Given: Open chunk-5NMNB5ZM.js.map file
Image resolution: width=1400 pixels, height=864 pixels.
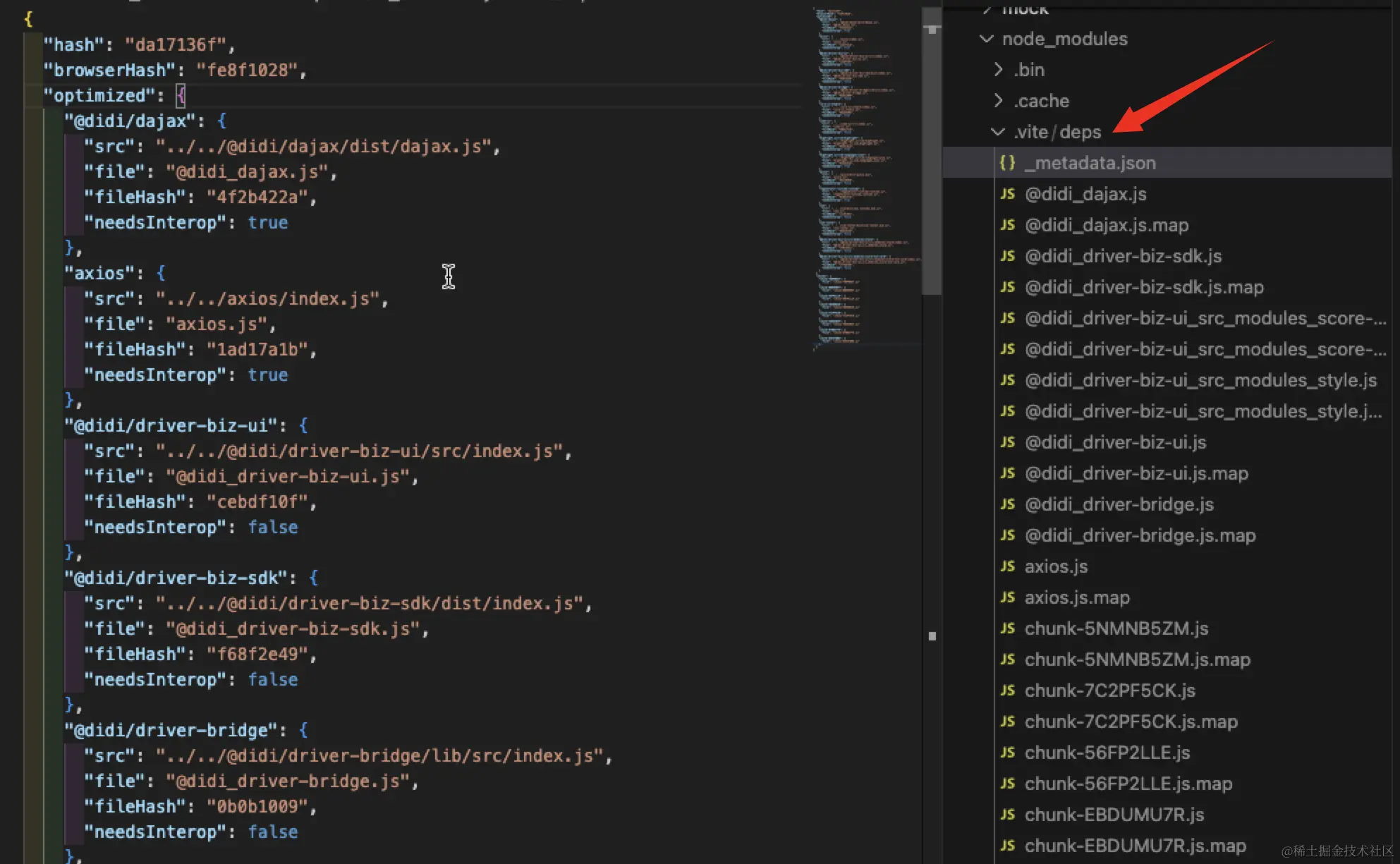Looking at the screenshot, I should 1138,659.
